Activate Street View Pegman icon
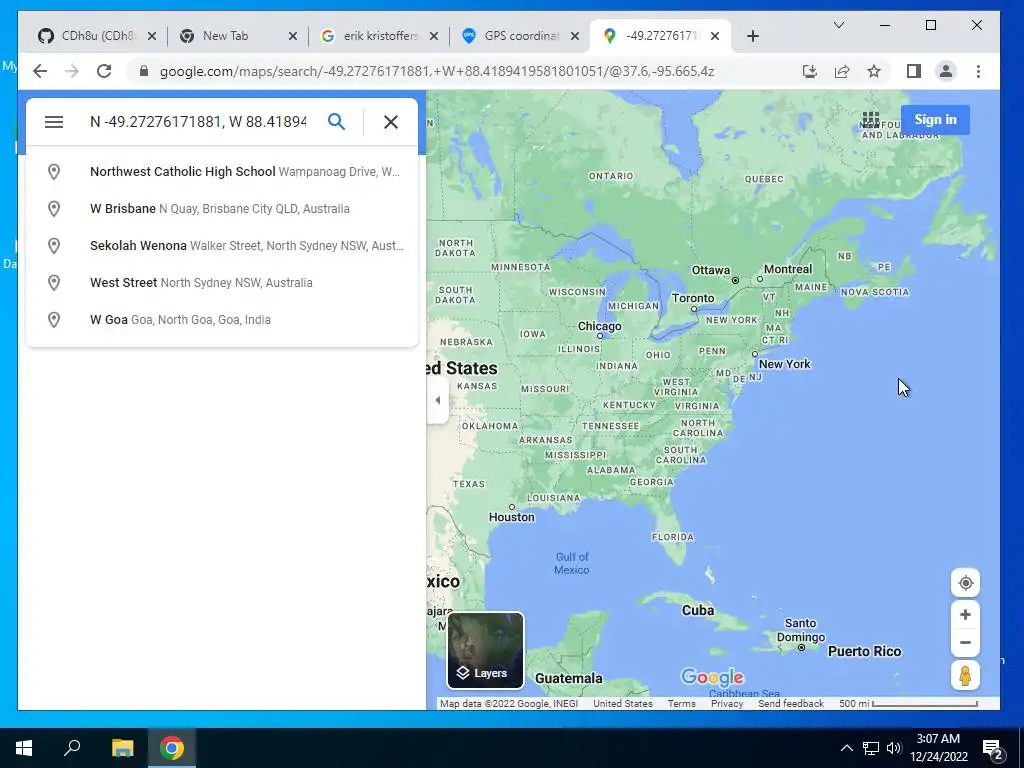Image resolution: width=1024 pixels, height=768 pixels. click(x=965, y=675)
